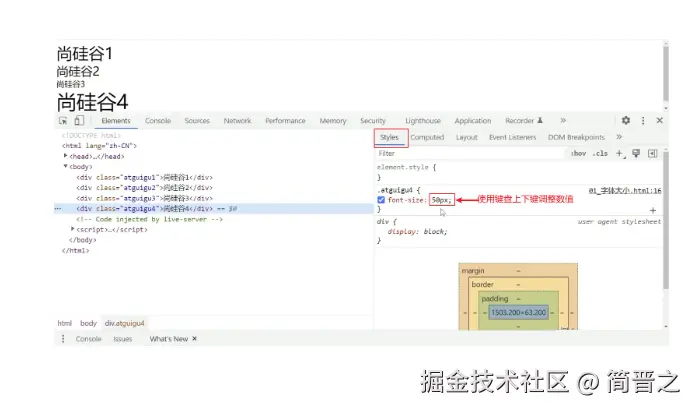The width and height of the screenshot is (695, 410).
Task: Insert style rule below plus icon
Action: 653,210
